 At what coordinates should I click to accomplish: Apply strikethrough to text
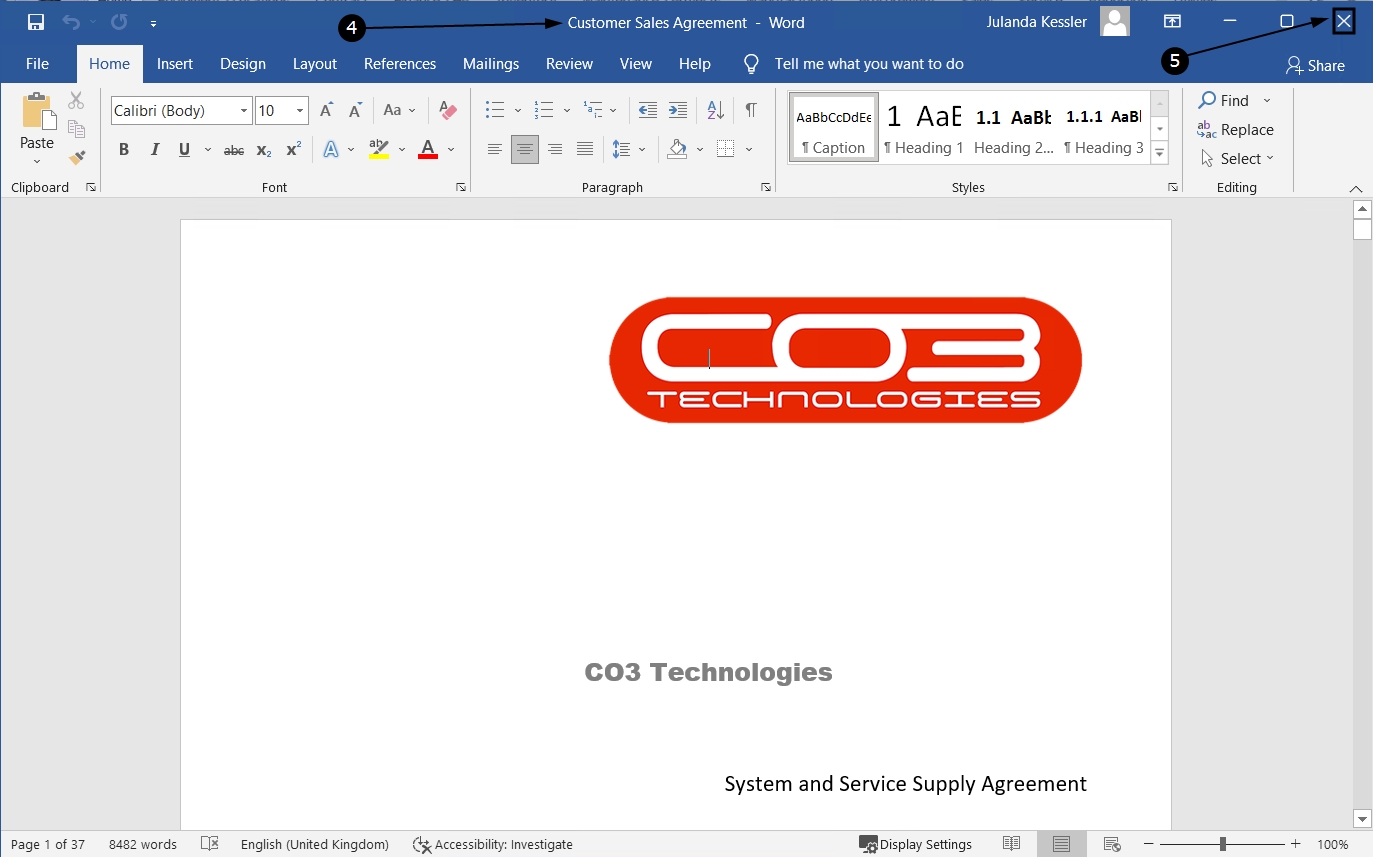click(x=234, y=150)
